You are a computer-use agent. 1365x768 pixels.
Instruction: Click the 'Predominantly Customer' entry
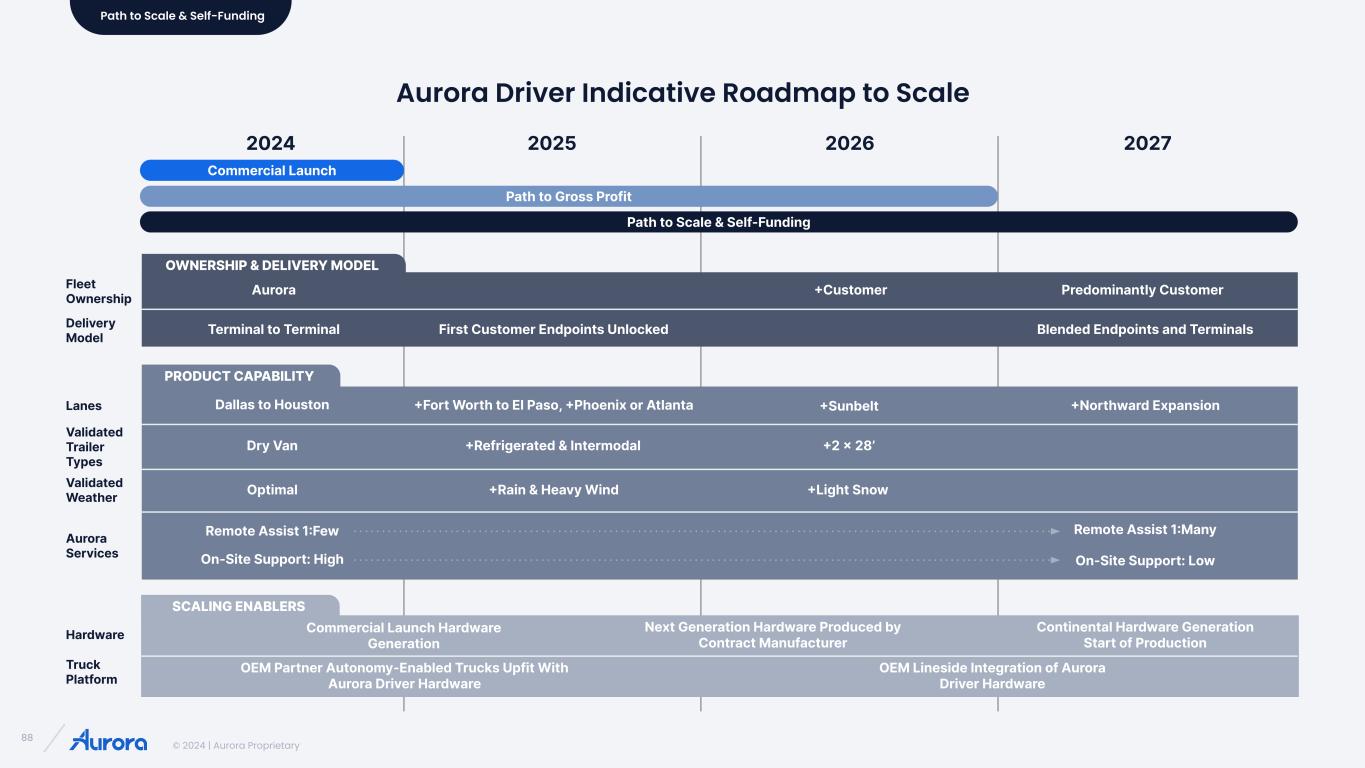1142,290
